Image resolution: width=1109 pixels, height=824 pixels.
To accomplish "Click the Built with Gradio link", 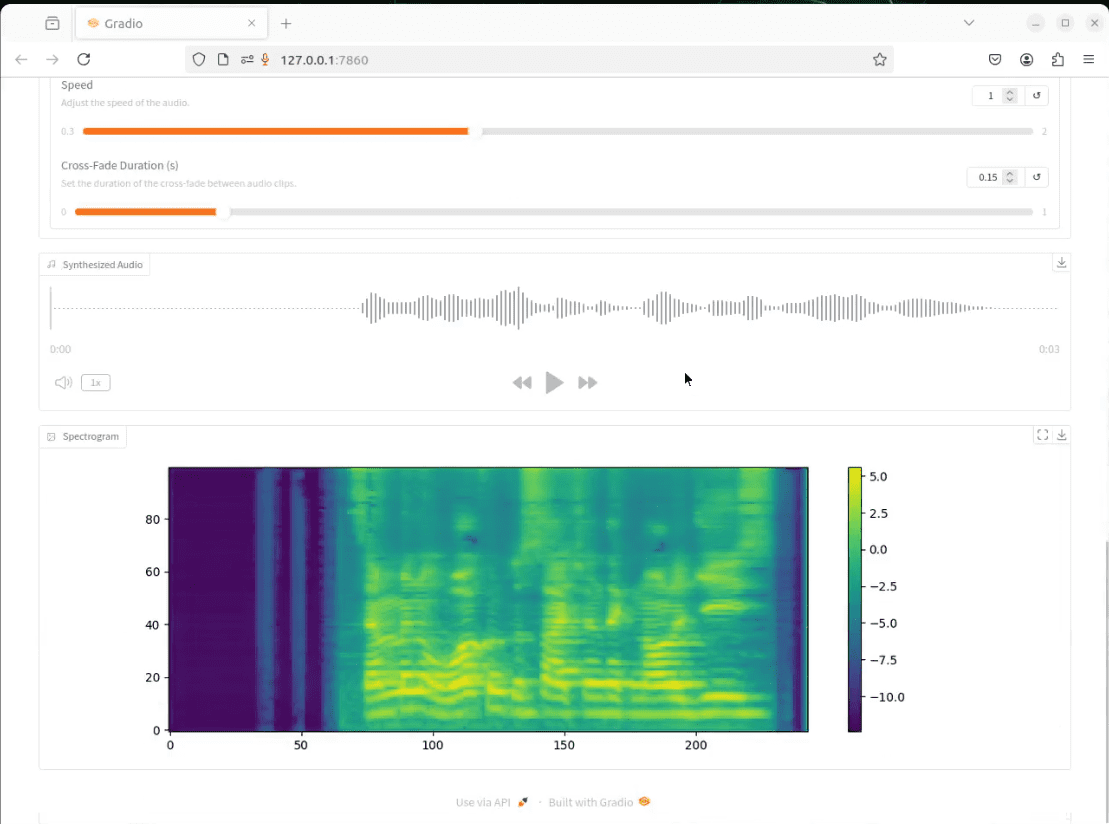I will click(593, 801).
